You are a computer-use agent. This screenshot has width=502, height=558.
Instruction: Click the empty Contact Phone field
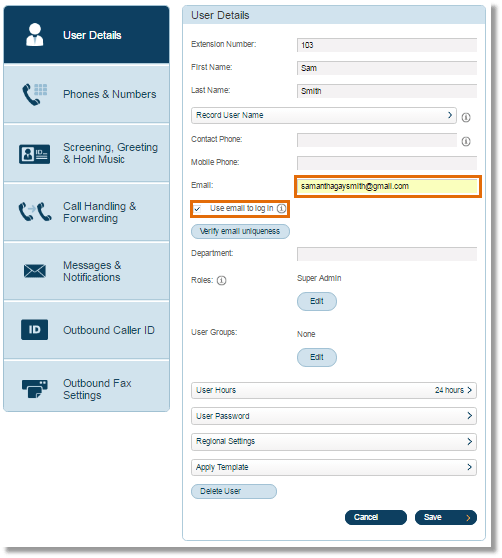point(377,140)
